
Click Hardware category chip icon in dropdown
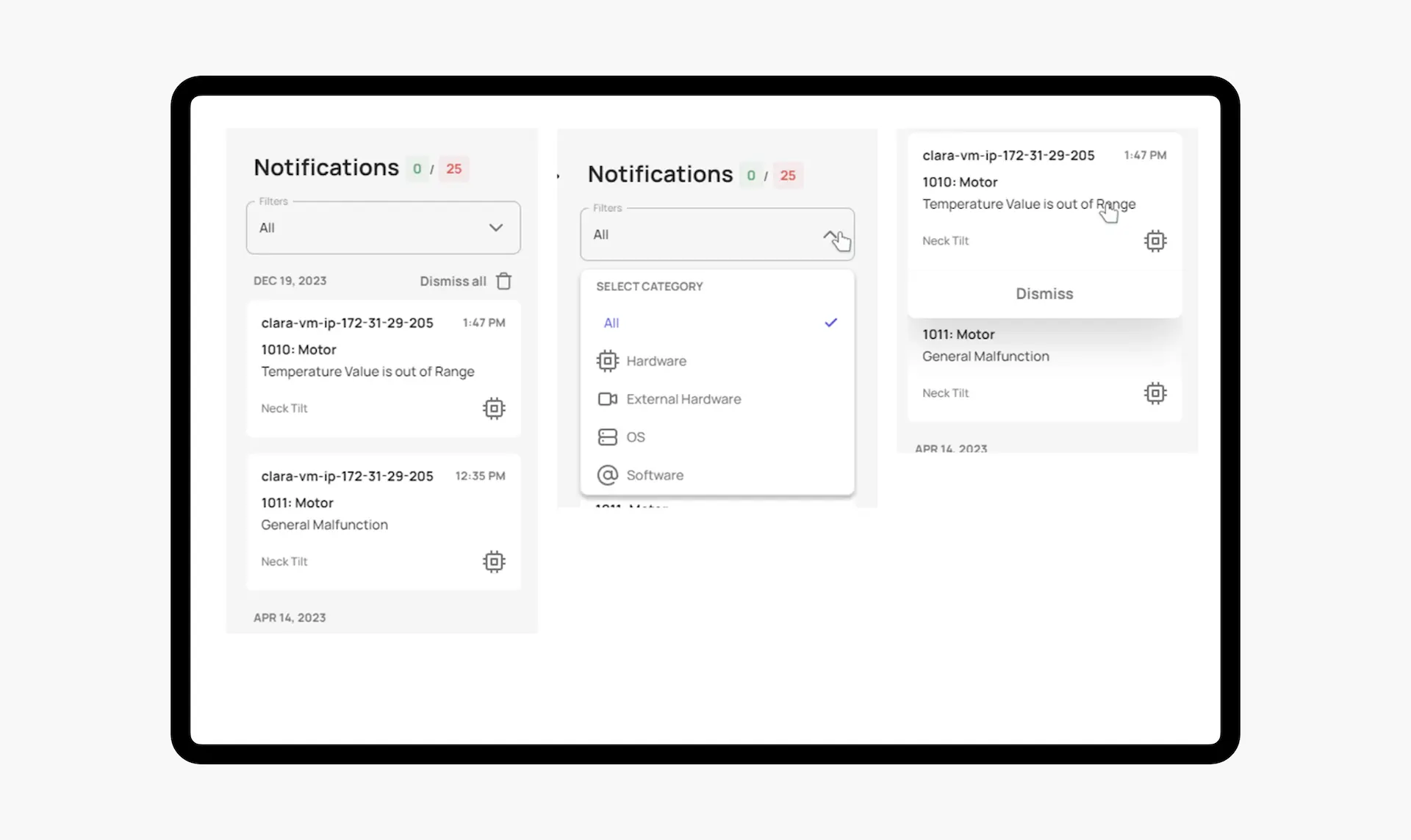tap(607, 361)
